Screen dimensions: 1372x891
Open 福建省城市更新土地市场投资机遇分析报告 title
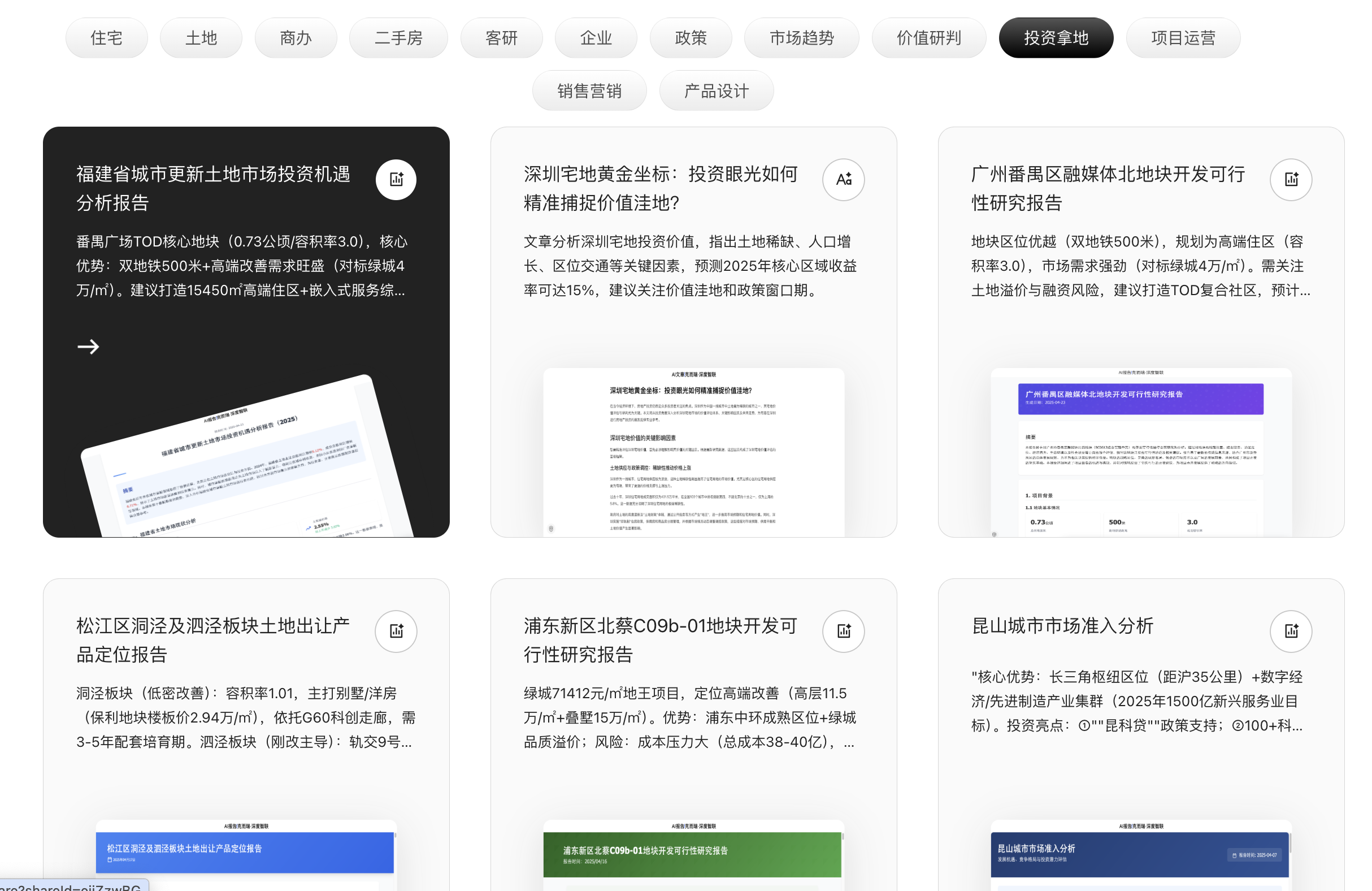tap(213, 188)
